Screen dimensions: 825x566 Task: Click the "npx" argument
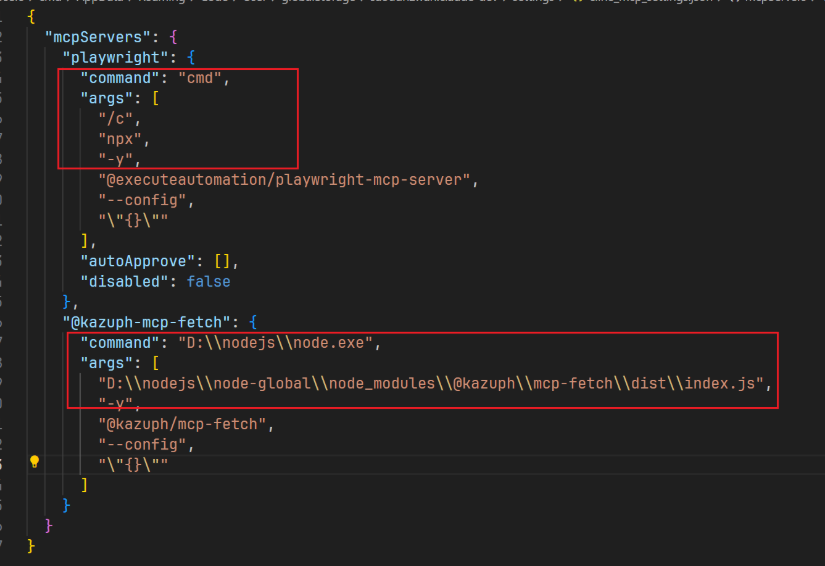point(120,139)
